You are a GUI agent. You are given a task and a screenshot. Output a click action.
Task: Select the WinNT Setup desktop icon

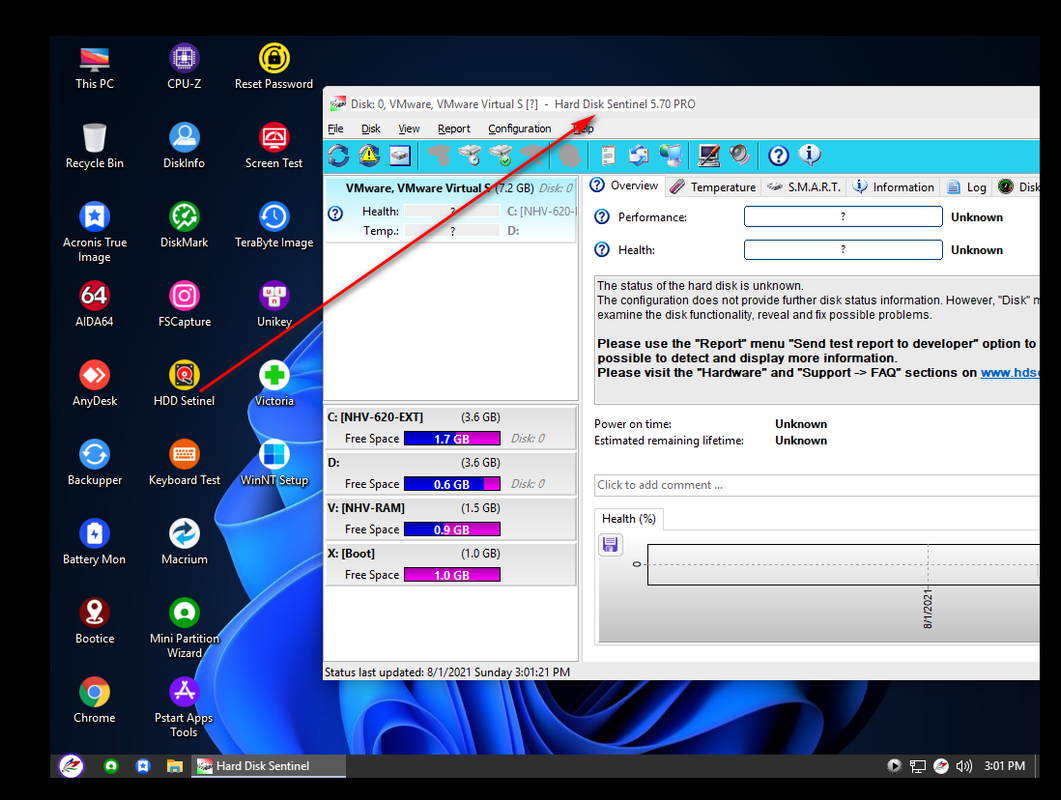[x=273, y=462]
